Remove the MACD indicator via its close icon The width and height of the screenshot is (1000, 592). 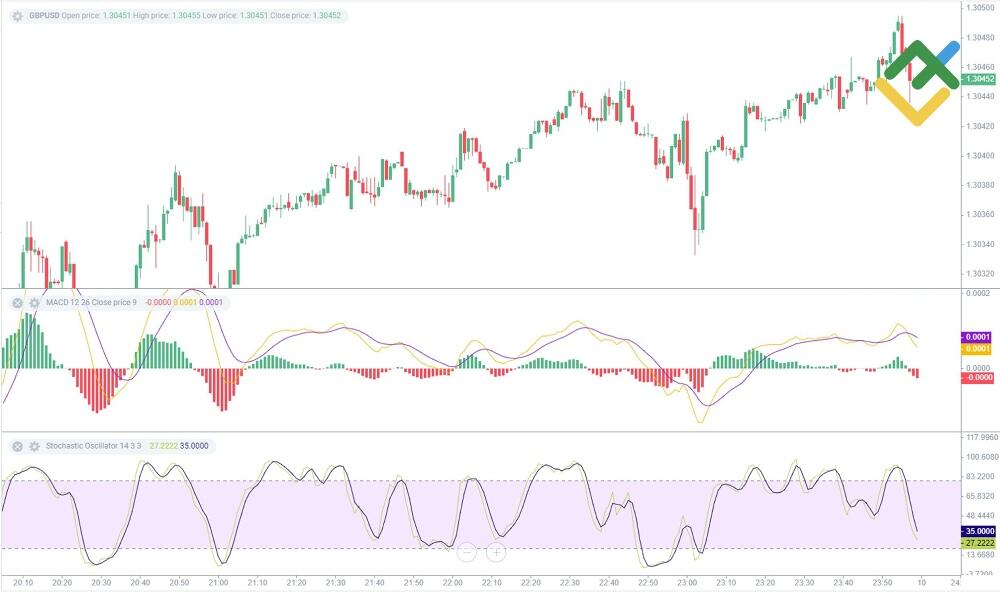(x=16, y=301)
